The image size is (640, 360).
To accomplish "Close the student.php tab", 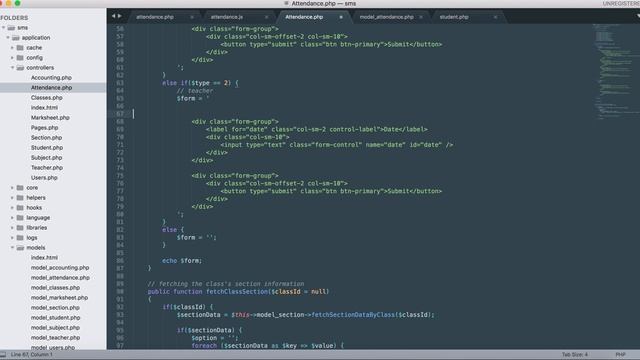I will click(496, 17).
